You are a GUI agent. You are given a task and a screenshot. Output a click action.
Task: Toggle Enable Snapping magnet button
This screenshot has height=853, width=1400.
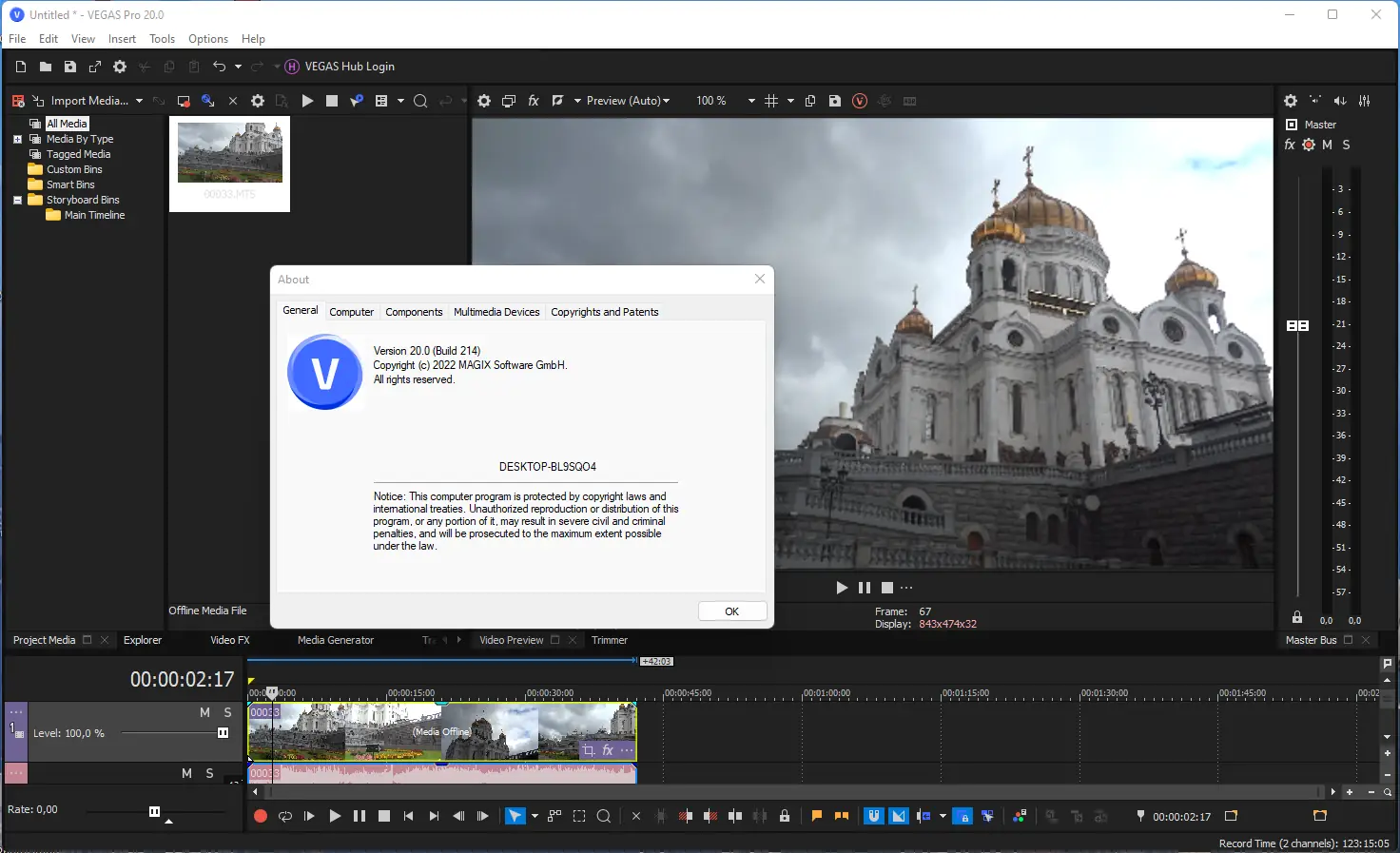[x=873, y=816]
